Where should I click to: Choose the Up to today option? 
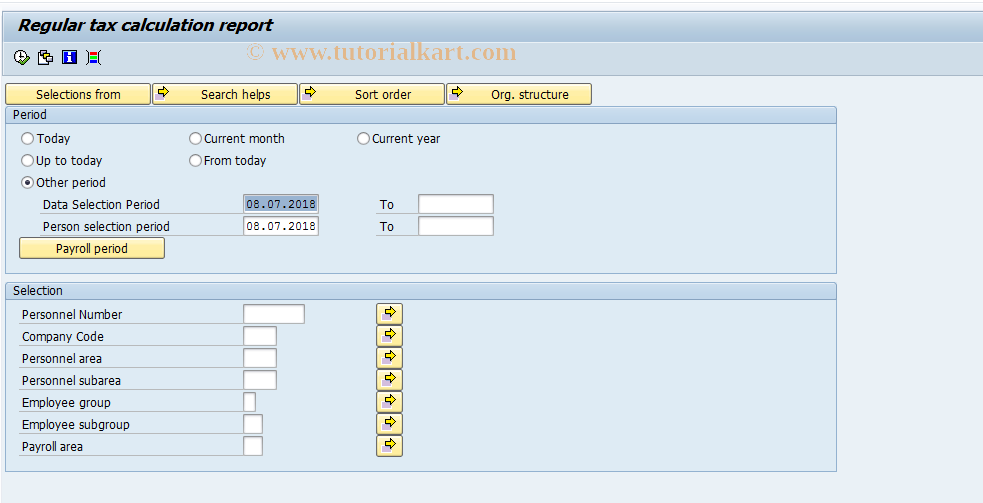tap(28, 161)
